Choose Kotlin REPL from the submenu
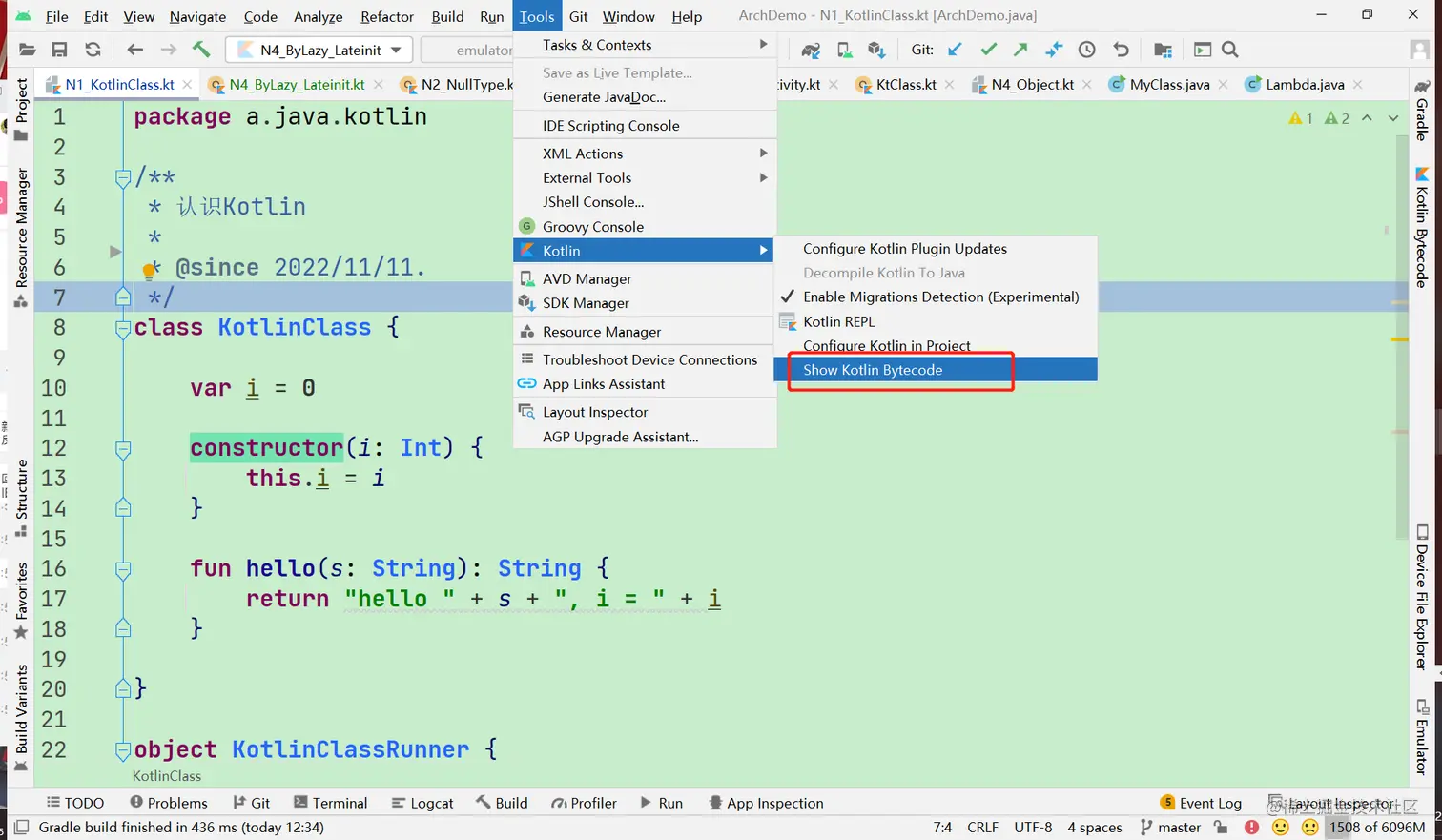The height and width of the screenshot is (840, 1442). coord(935,321)
